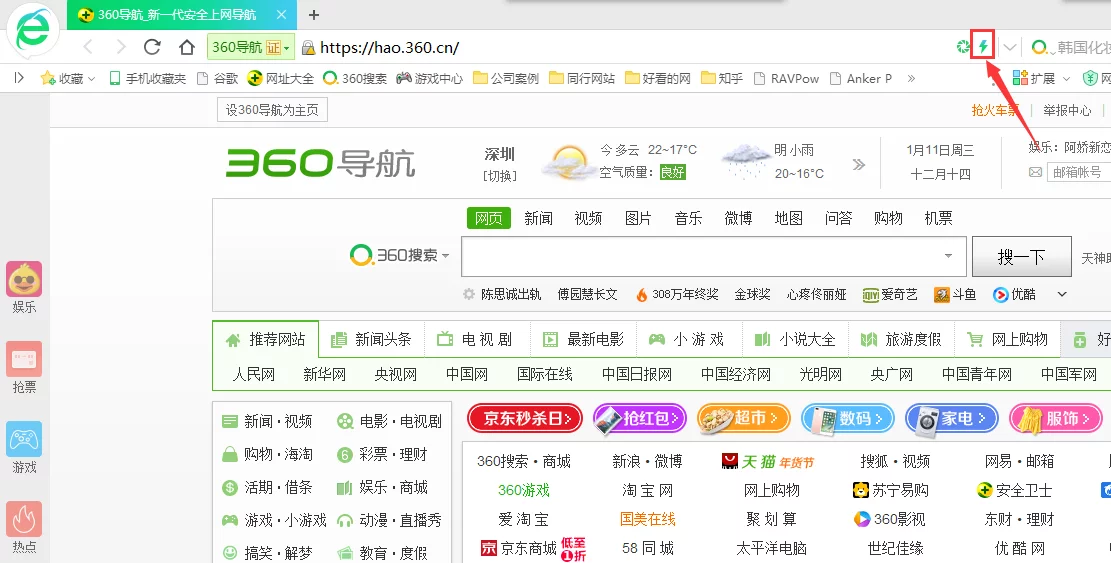Image resolution: width=1111 pixels, height=563 pixels.
Task: Expand weather forecast double arrow
Action: click(x=859, y=165)
